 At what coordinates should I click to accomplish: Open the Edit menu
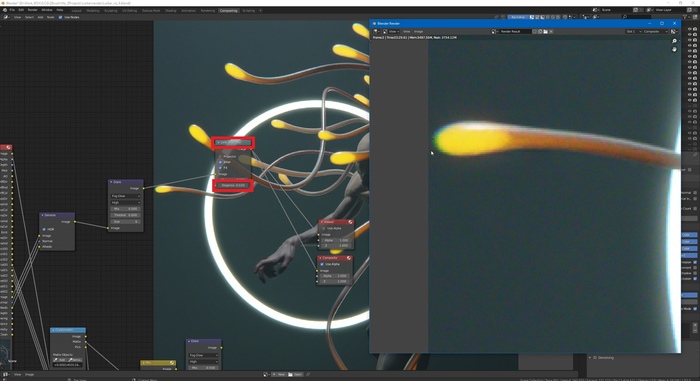[21, 10]
